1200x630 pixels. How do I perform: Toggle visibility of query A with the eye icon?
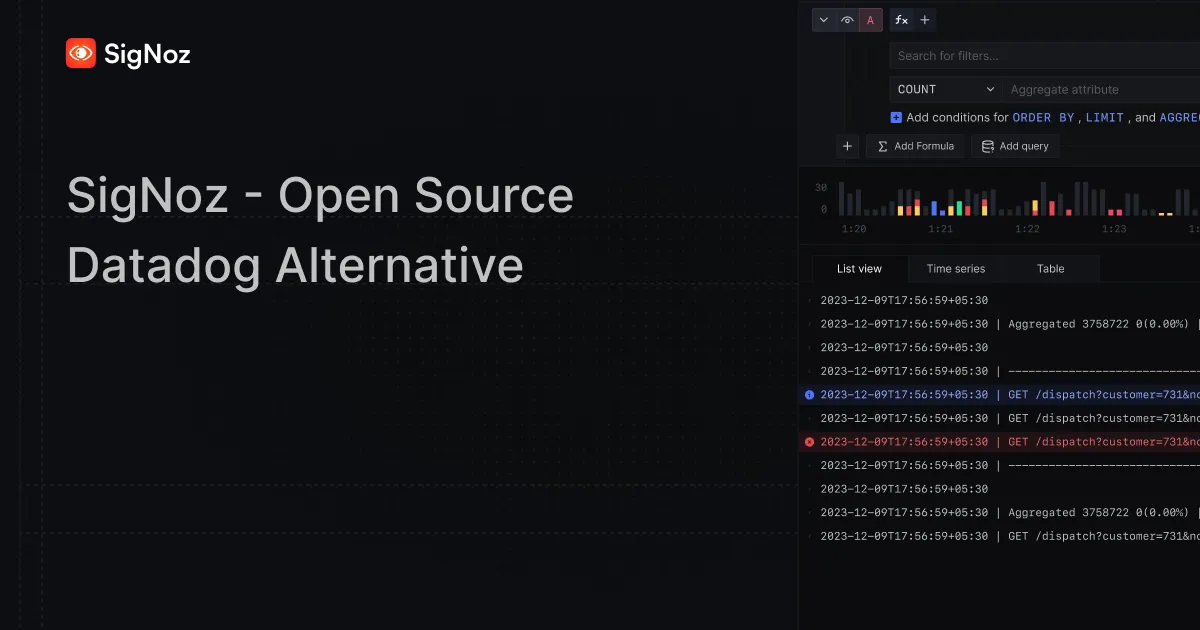847,19
